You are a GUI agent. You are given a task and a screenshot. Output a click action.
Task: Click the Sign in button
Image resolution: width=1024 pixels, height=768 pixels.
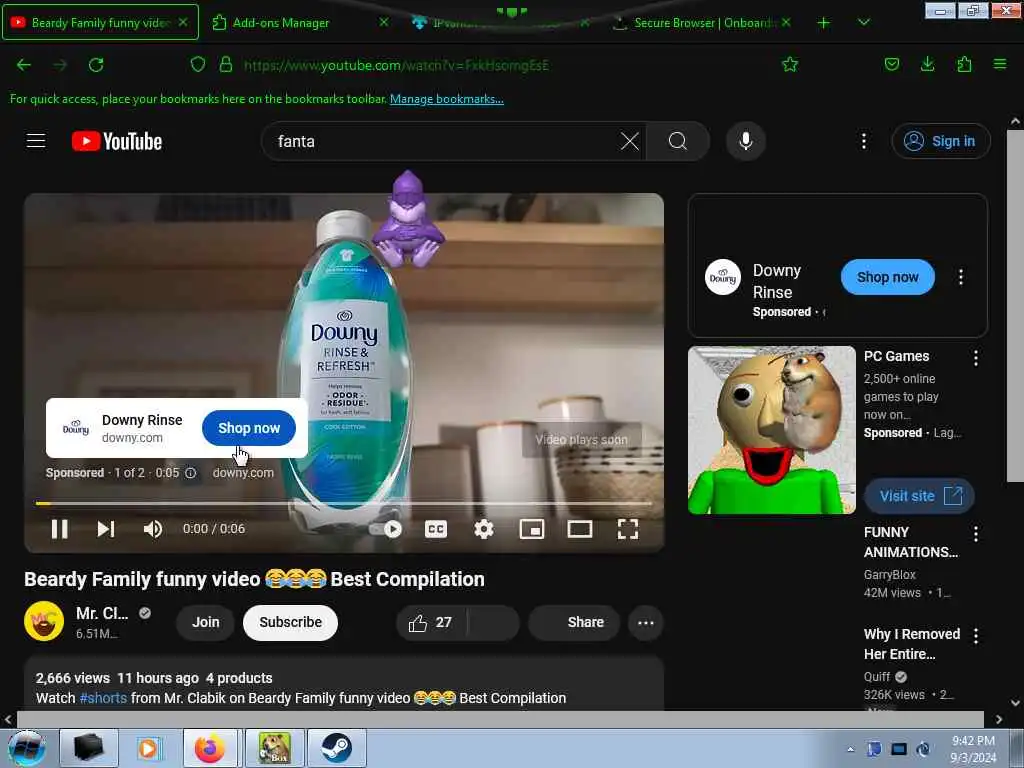pyautogui.click(x=941, y=141)
